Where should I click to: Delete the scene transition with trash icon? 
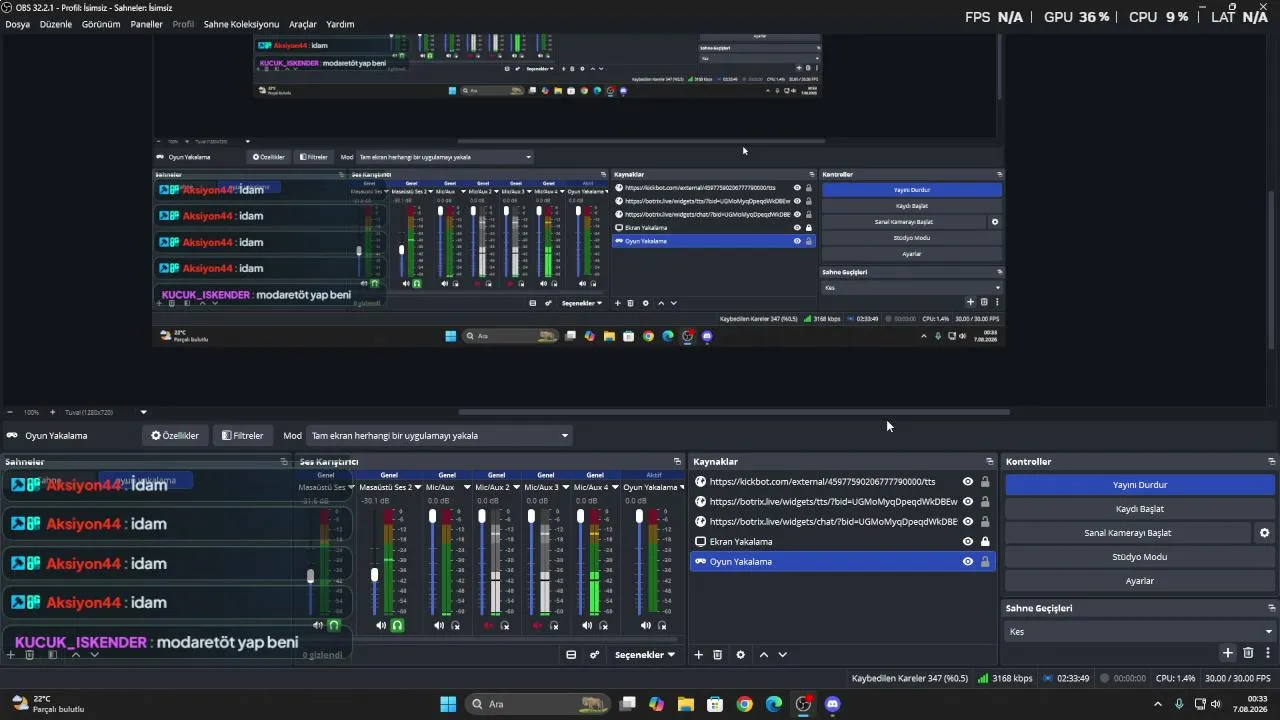click(x=1248, y=653)
